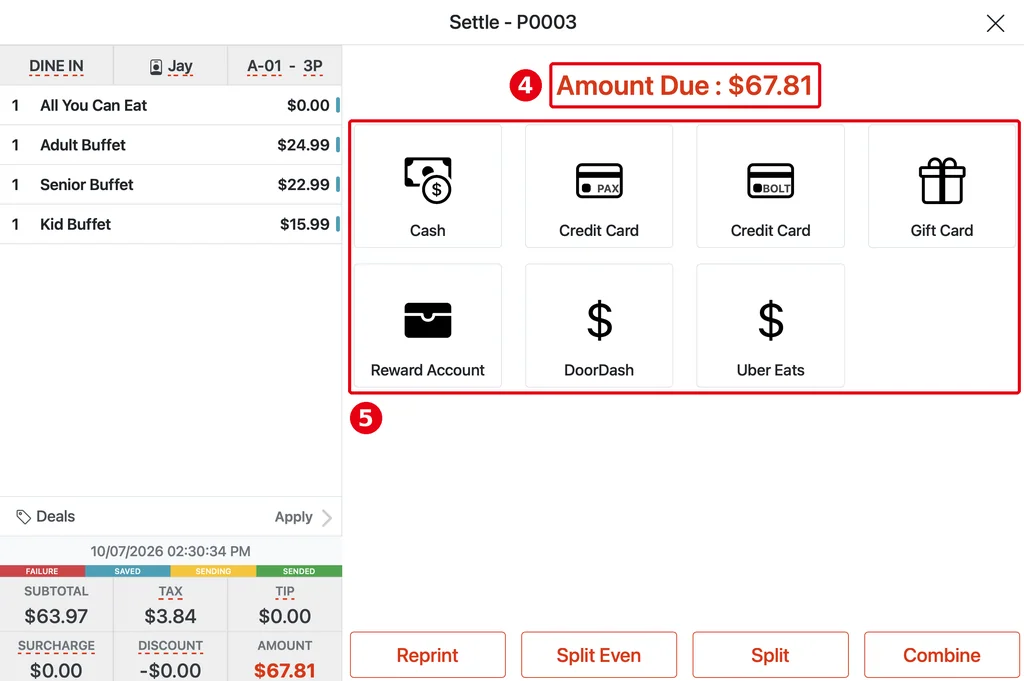Open the DINE IN order type

click(x=56, y=66)
